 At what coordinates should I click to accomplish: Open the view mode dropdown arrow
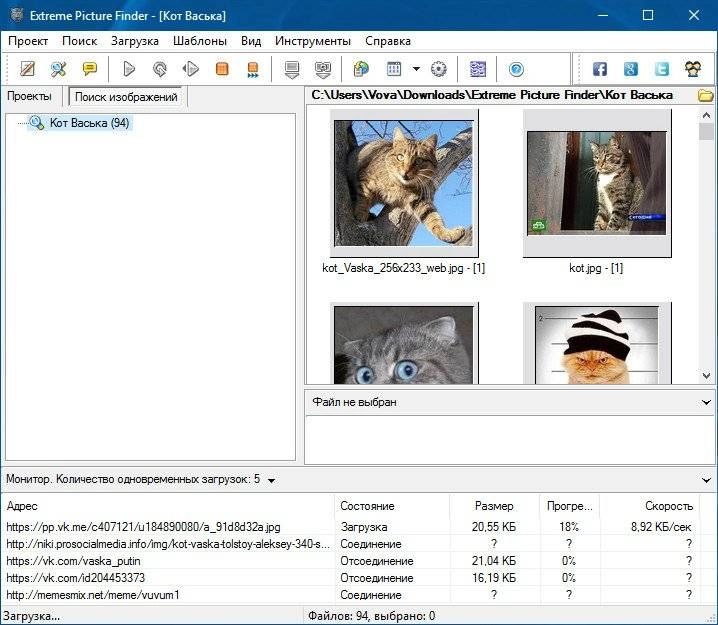(416, 69)
